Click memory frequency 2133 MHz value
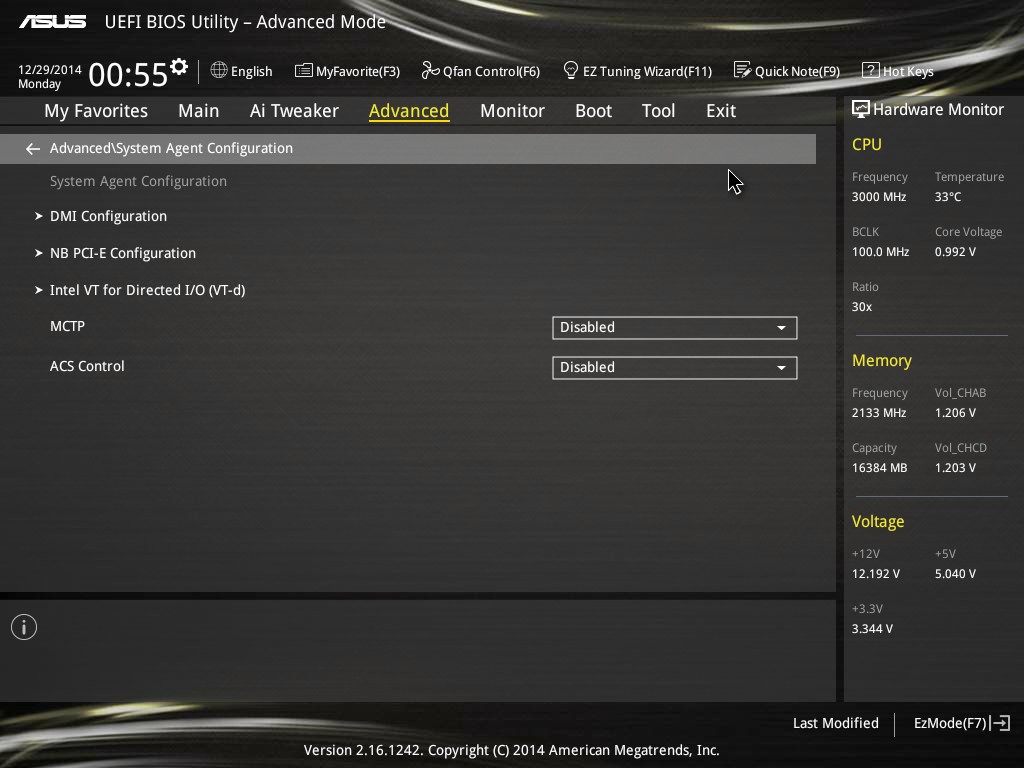The height and width of the screenshot is (768, 1024). coord(878,413)
